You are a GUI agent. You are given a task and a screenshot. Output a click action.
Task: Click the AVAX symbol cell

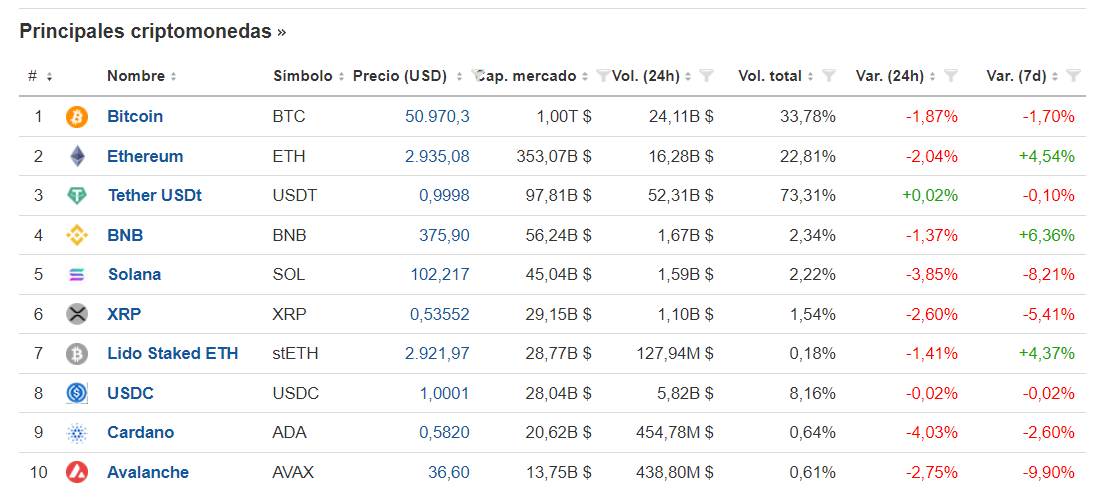[293, 472]
